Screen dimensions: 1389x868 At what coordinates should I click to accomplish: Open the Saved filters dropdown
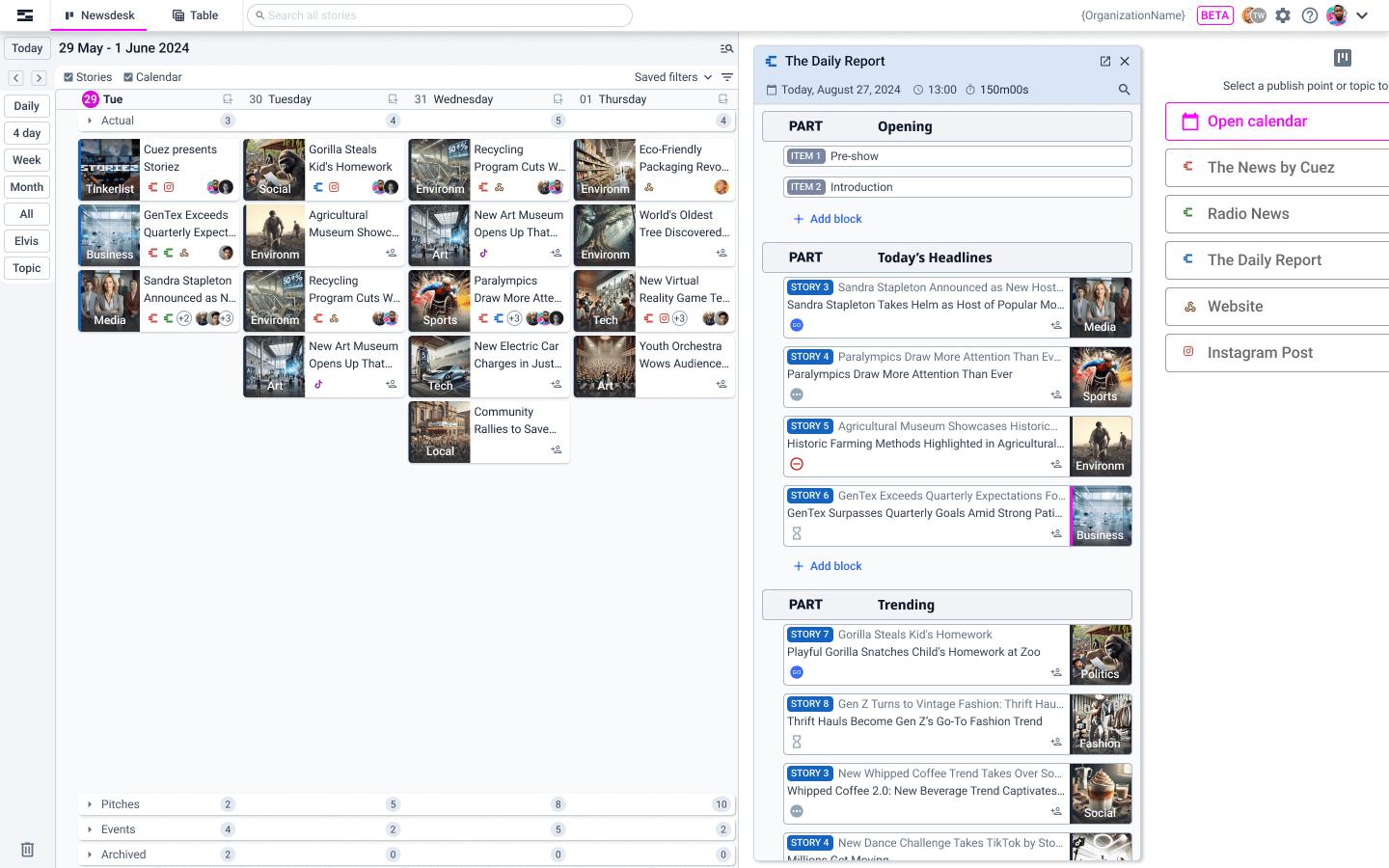[673, 77]
